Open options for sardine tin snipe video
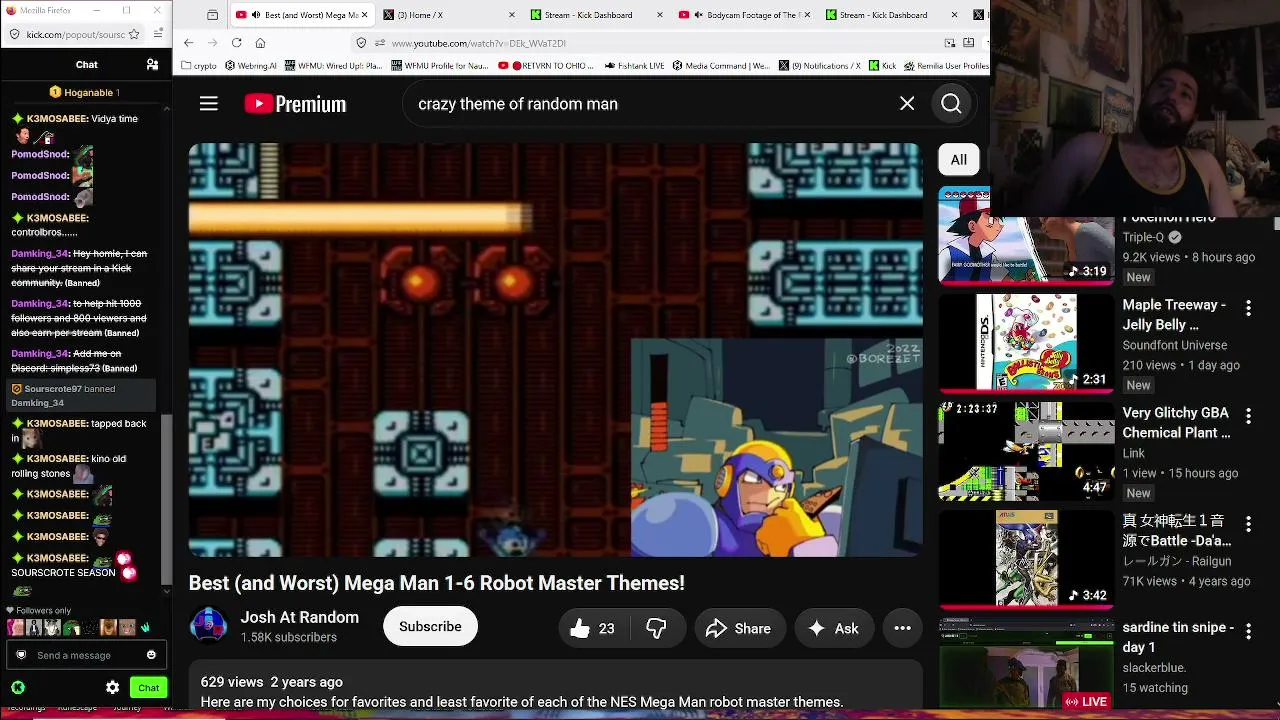The height and width of the screenshot is (720, 1280). click(1248, 632)
